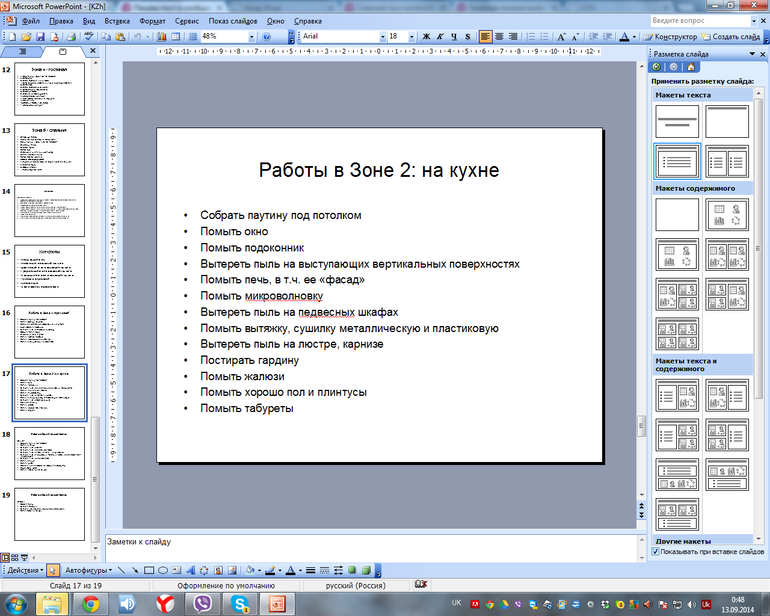This screenshot has height=616, width=770.
Task: Open the Автофигуры dropdown menu
Action: coord(90,570)
